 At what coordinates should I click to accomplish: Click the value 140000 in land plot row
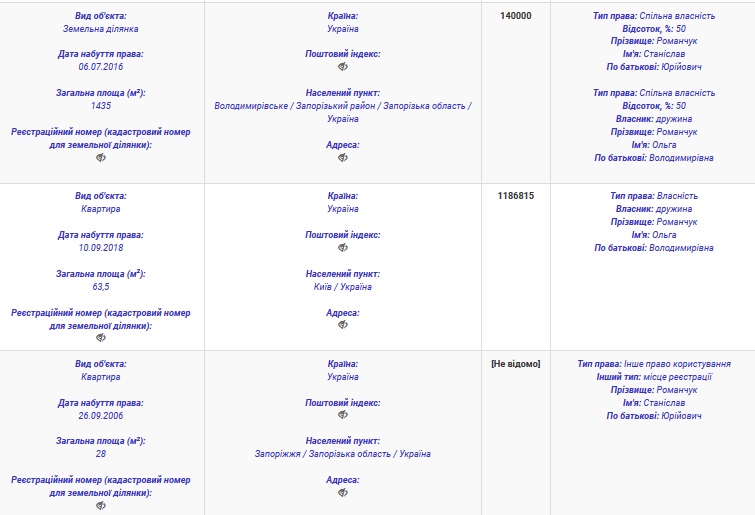515,16
